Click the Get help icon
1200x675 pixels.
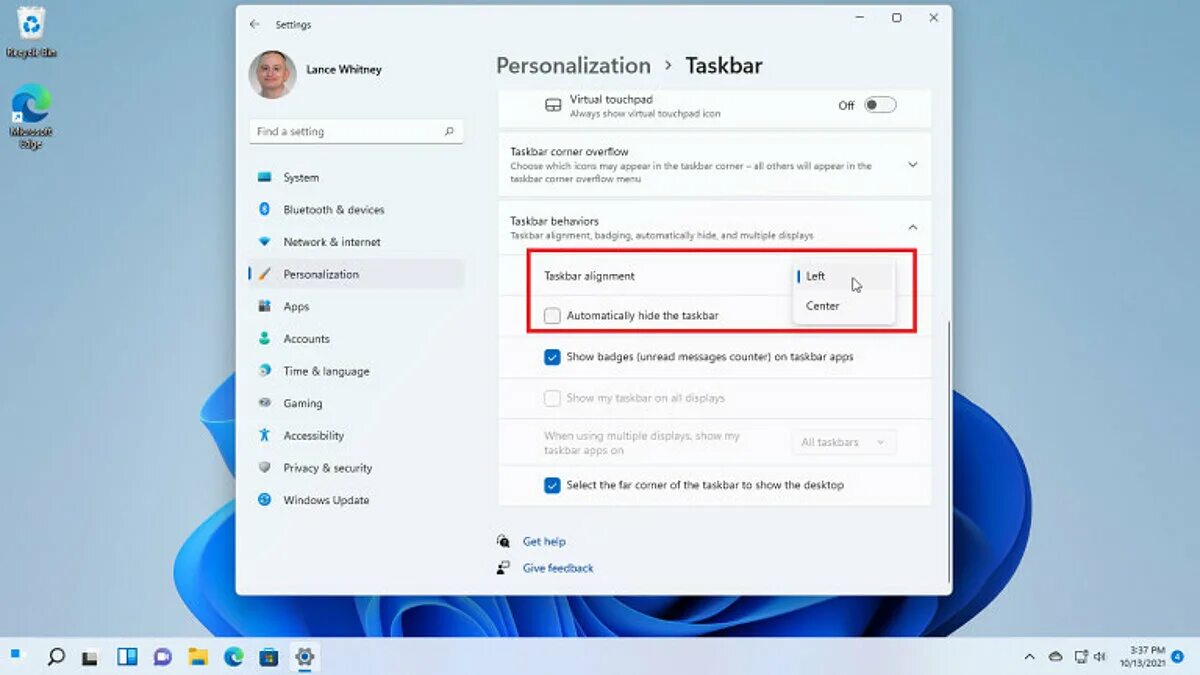(504, 541)
